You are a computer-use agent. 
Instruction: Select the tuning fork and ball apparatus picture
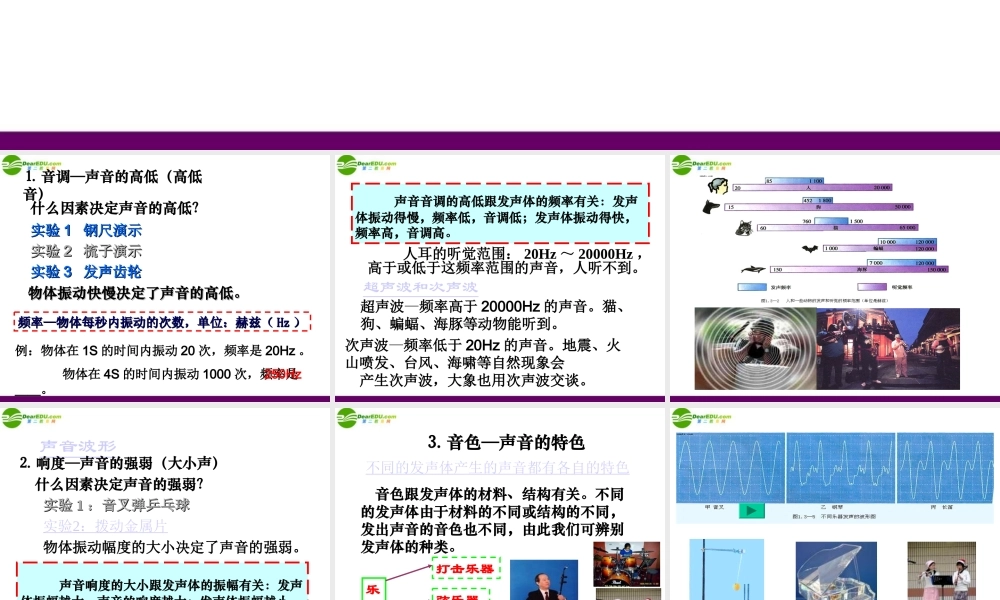coord(726,569)
